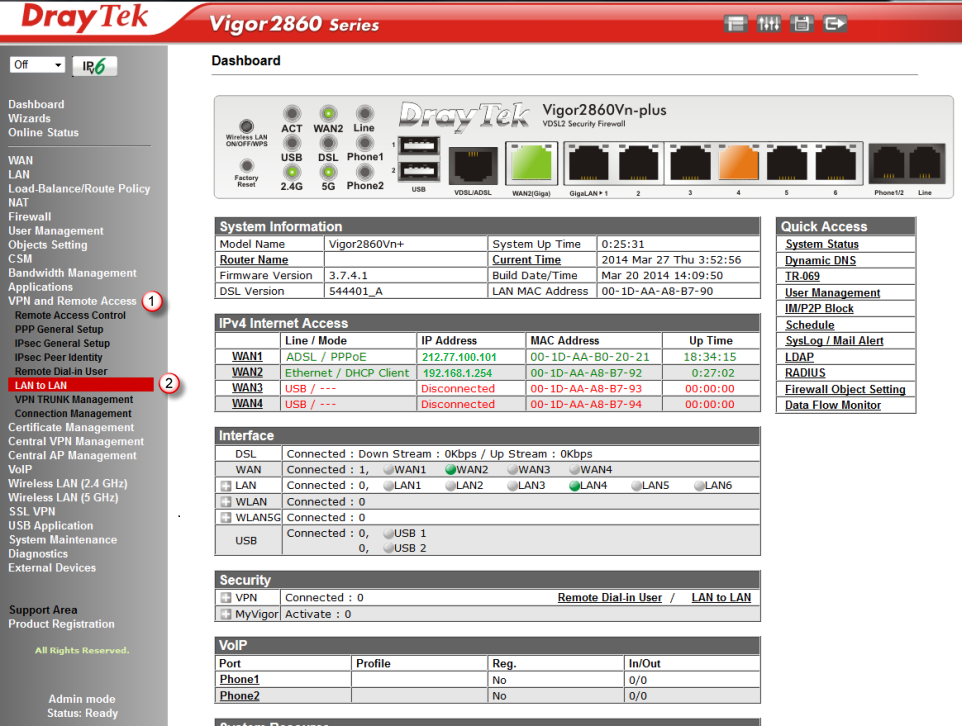The image size is (962, 726).
Task: Expand the LAN row in Interface table
Action: coord(226,485)
